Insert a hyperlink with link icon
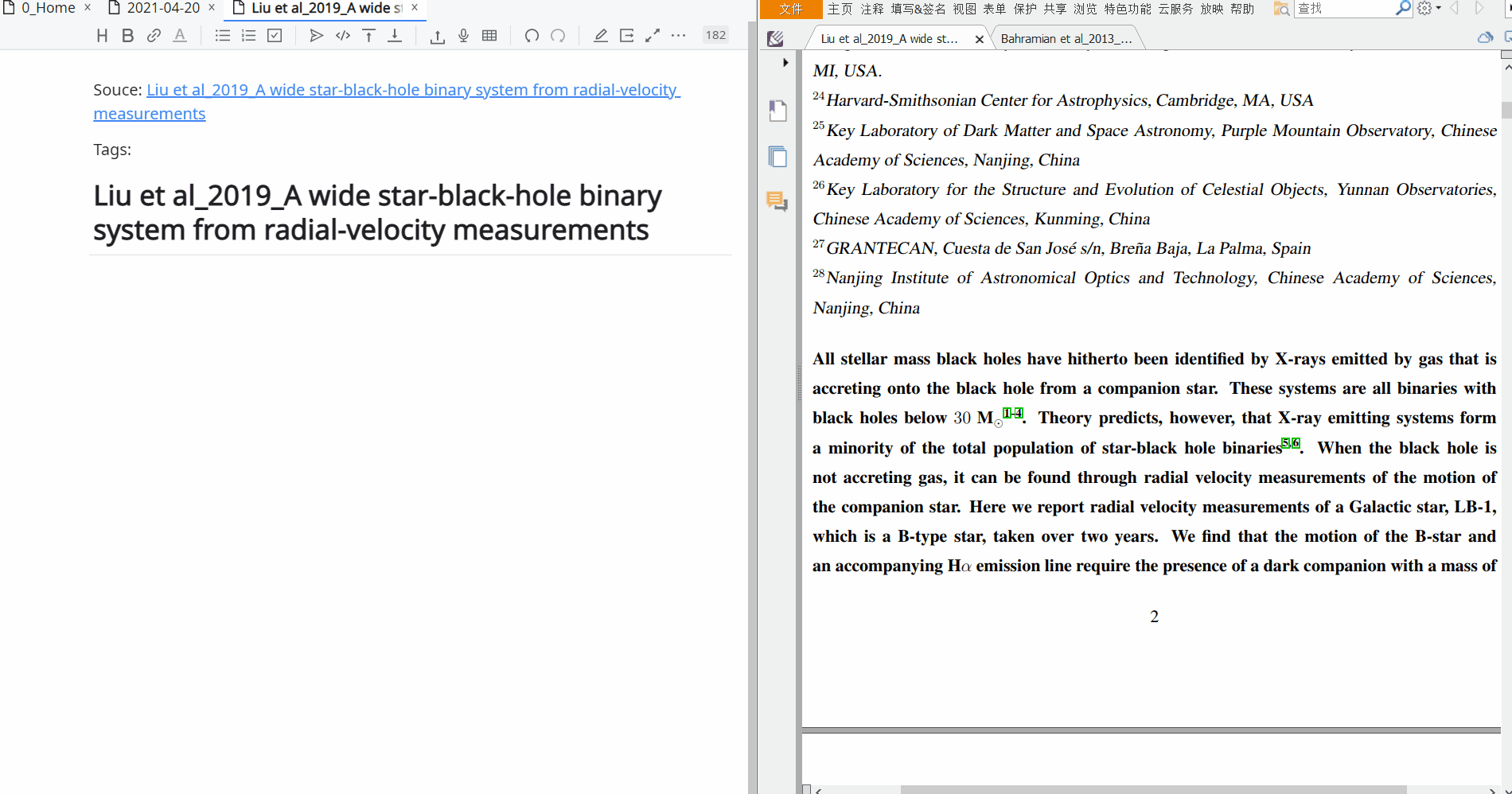The image size is (1512, 794). (x=154, y=36)
